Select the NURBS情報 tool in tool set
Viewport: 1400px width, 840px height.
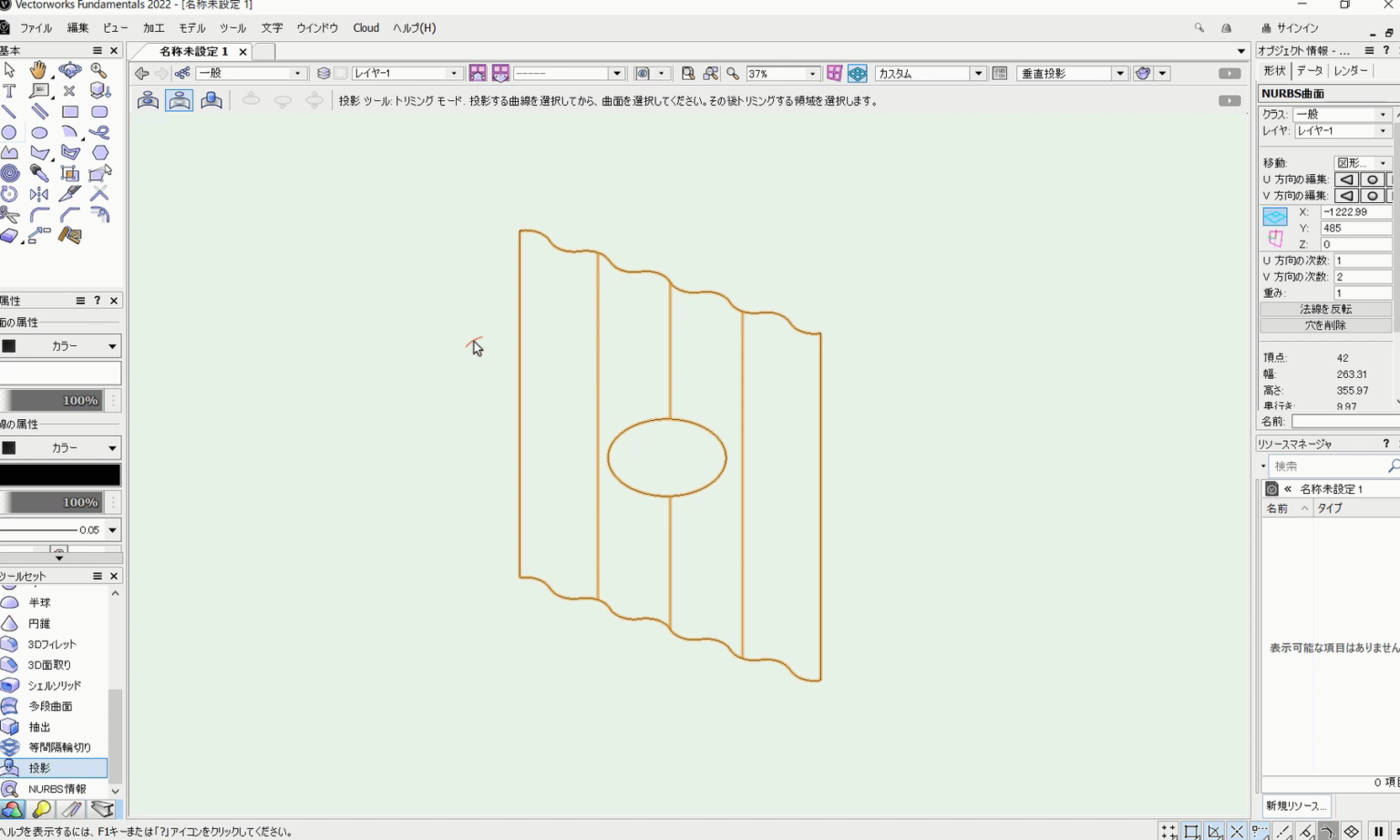pos(57,789)
